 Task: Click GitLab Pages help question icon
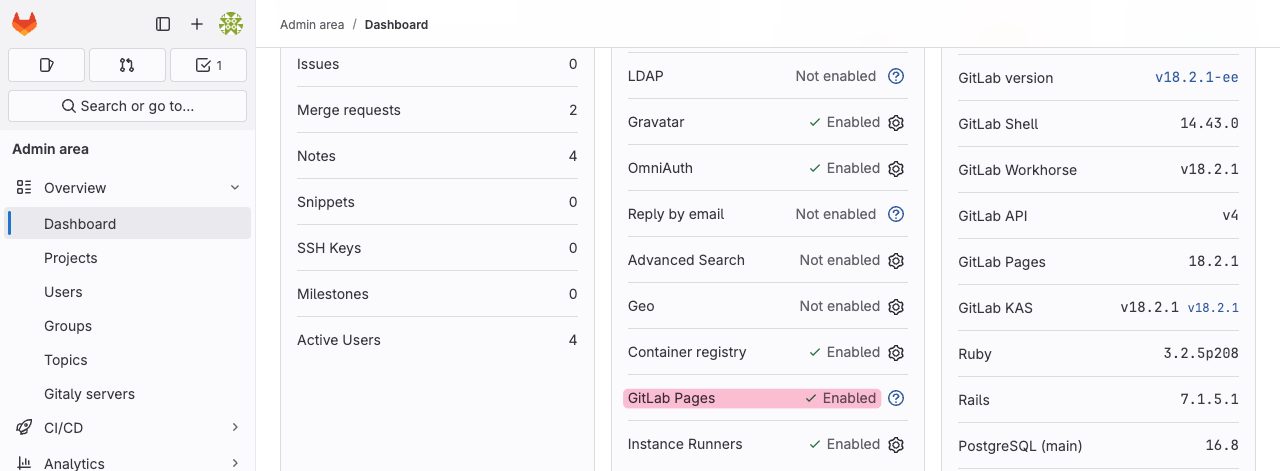coord(896,398)
